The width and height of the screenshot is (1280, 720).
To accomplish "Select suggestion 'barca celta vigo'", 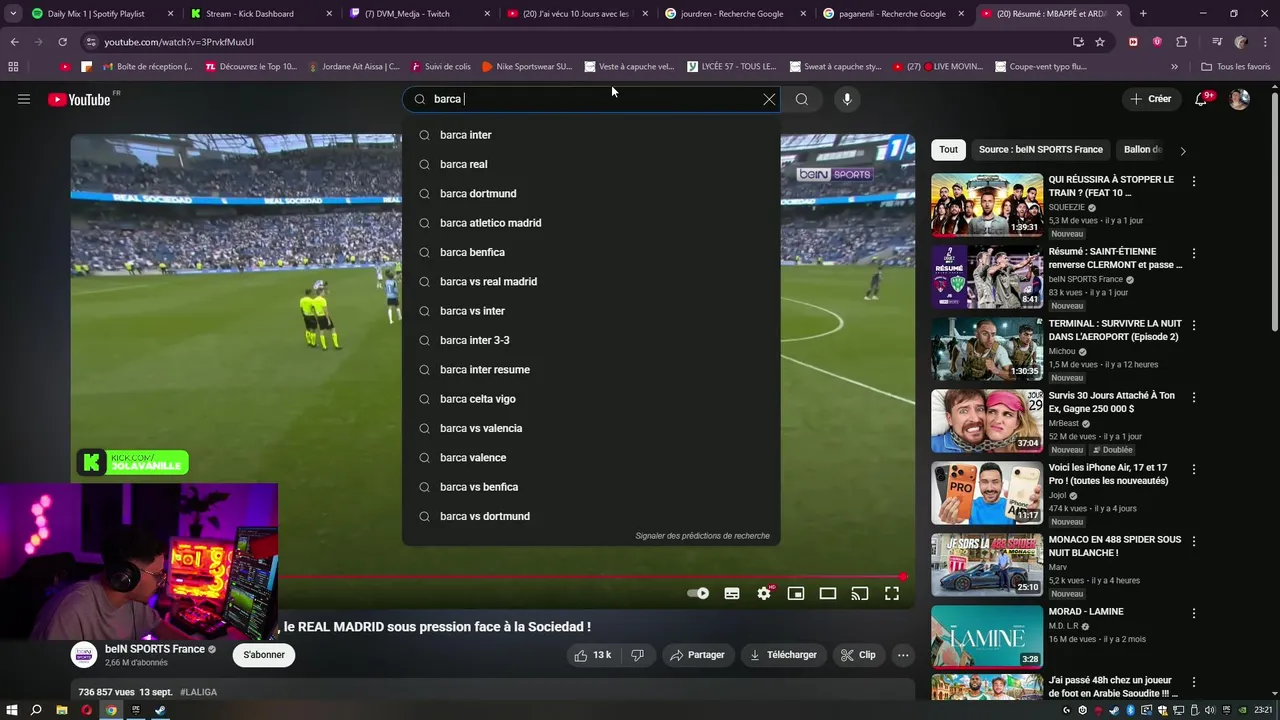I will (x=591, y=399).
